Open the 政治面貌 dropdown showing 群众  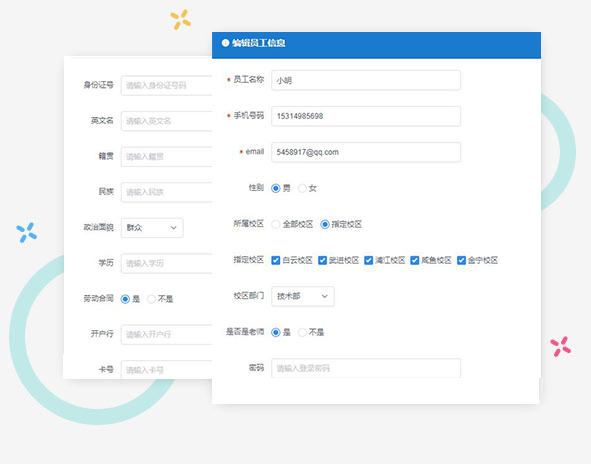click(152, 228)
